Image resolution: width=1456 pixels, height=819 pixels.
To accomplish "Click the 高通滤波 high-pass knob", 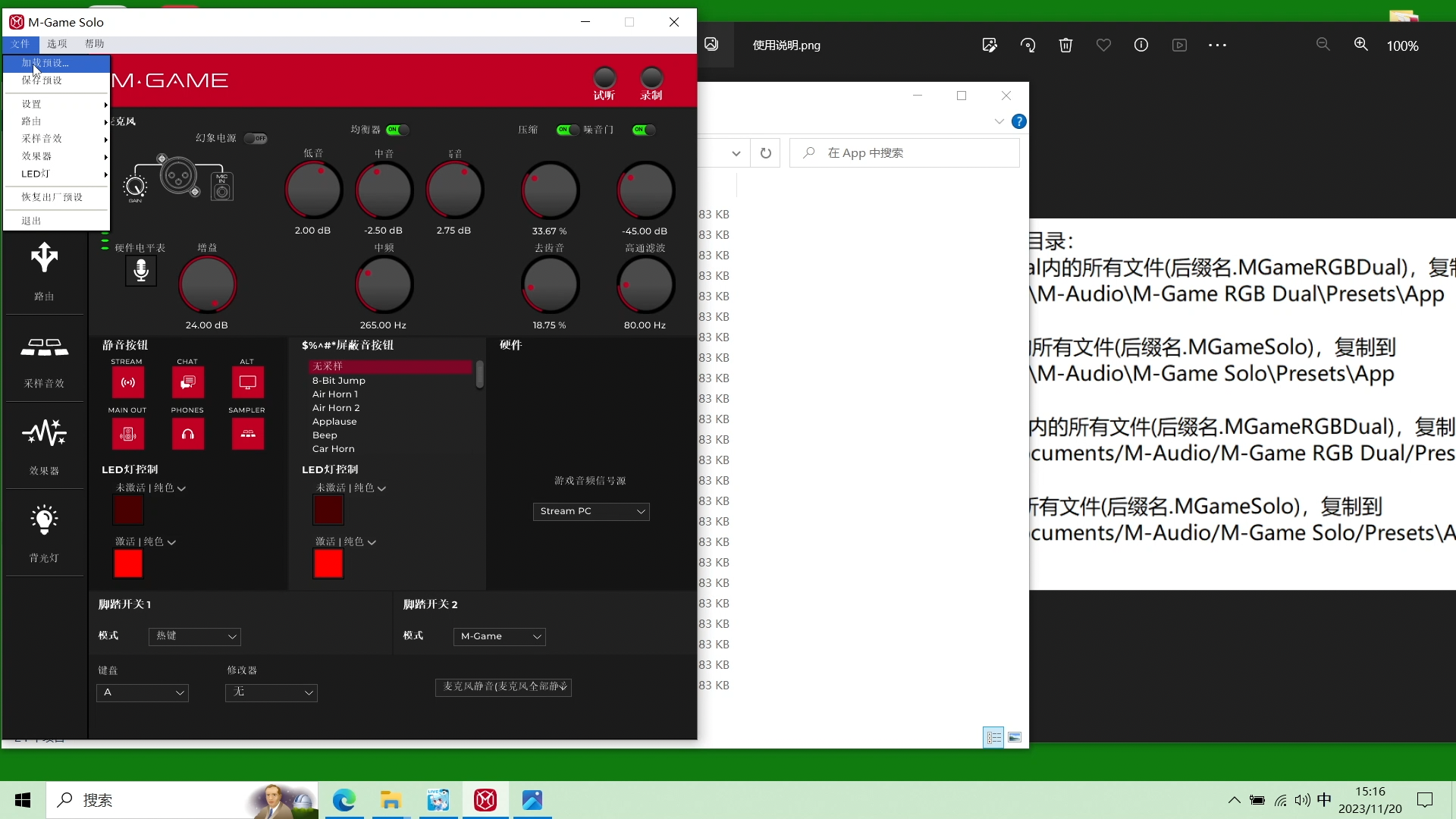I will pyautogui.click(x=645, y=285).
